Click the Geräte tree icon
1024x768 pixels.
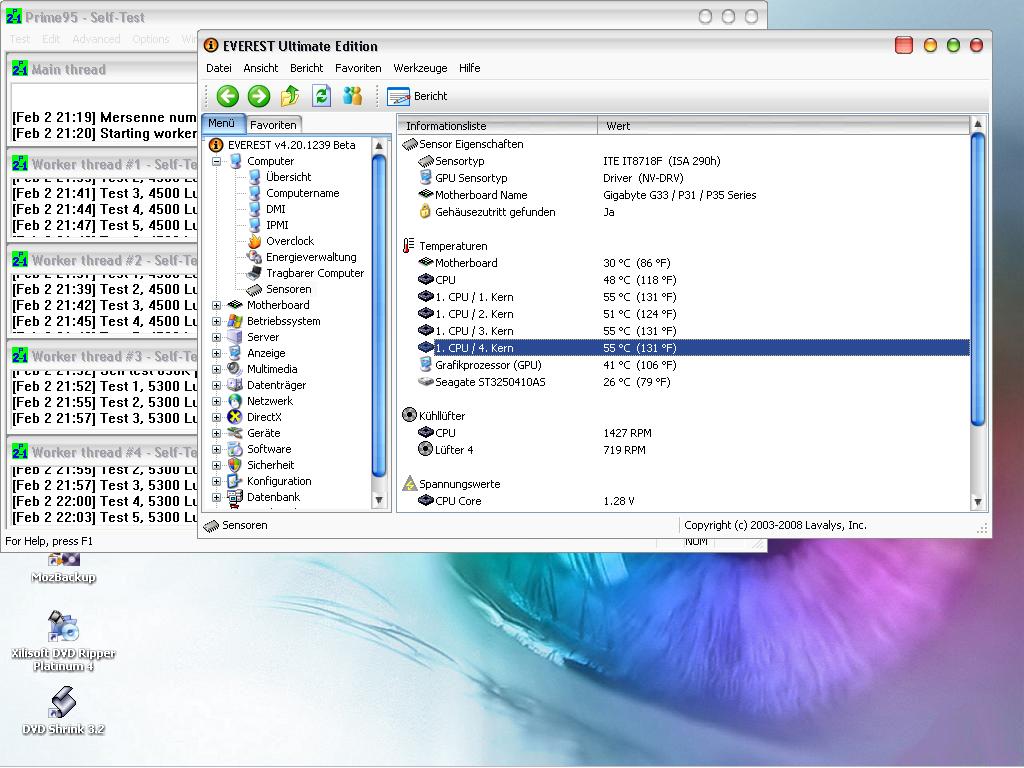235,433
